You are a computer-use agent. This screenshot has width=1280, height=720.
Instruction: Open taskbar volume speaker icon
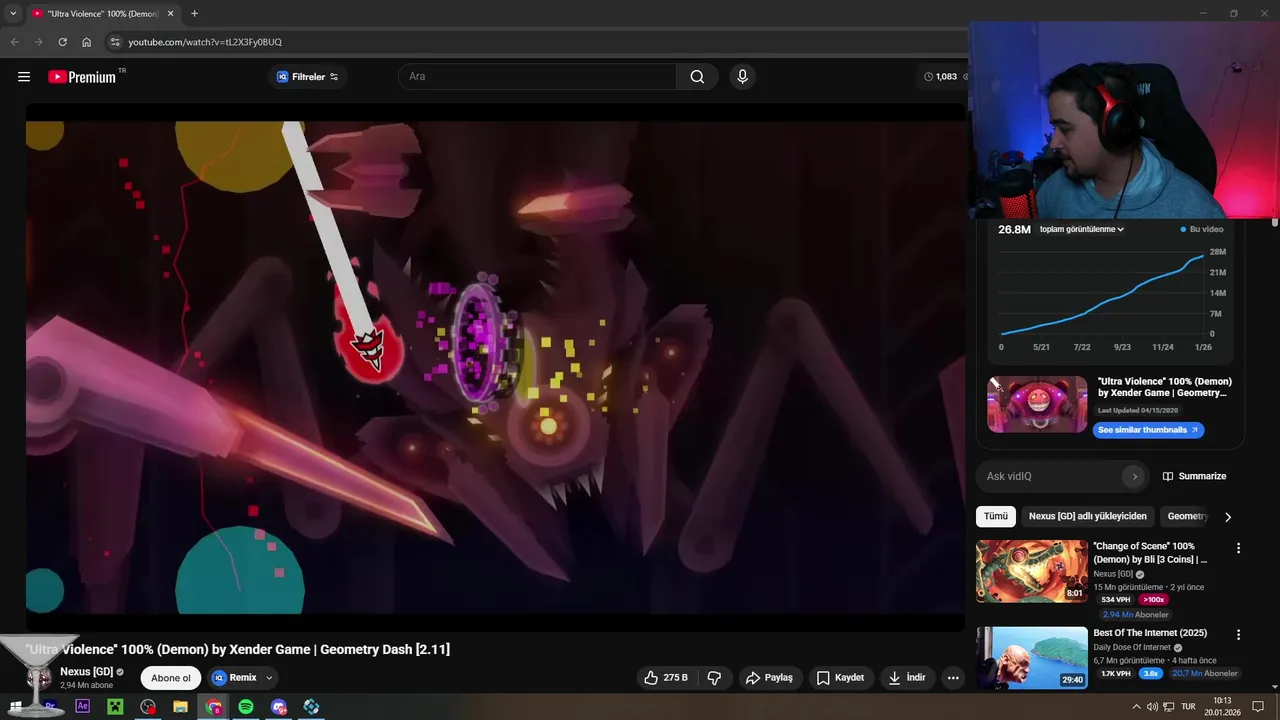(x=1152, y=707)
